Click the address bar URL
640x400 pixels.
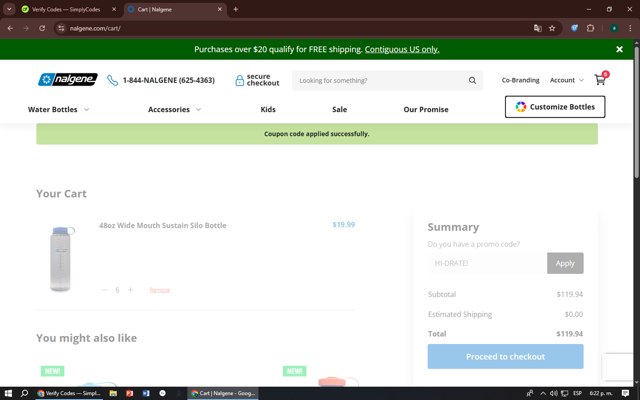pyautogui.click(x=95, y=28)
